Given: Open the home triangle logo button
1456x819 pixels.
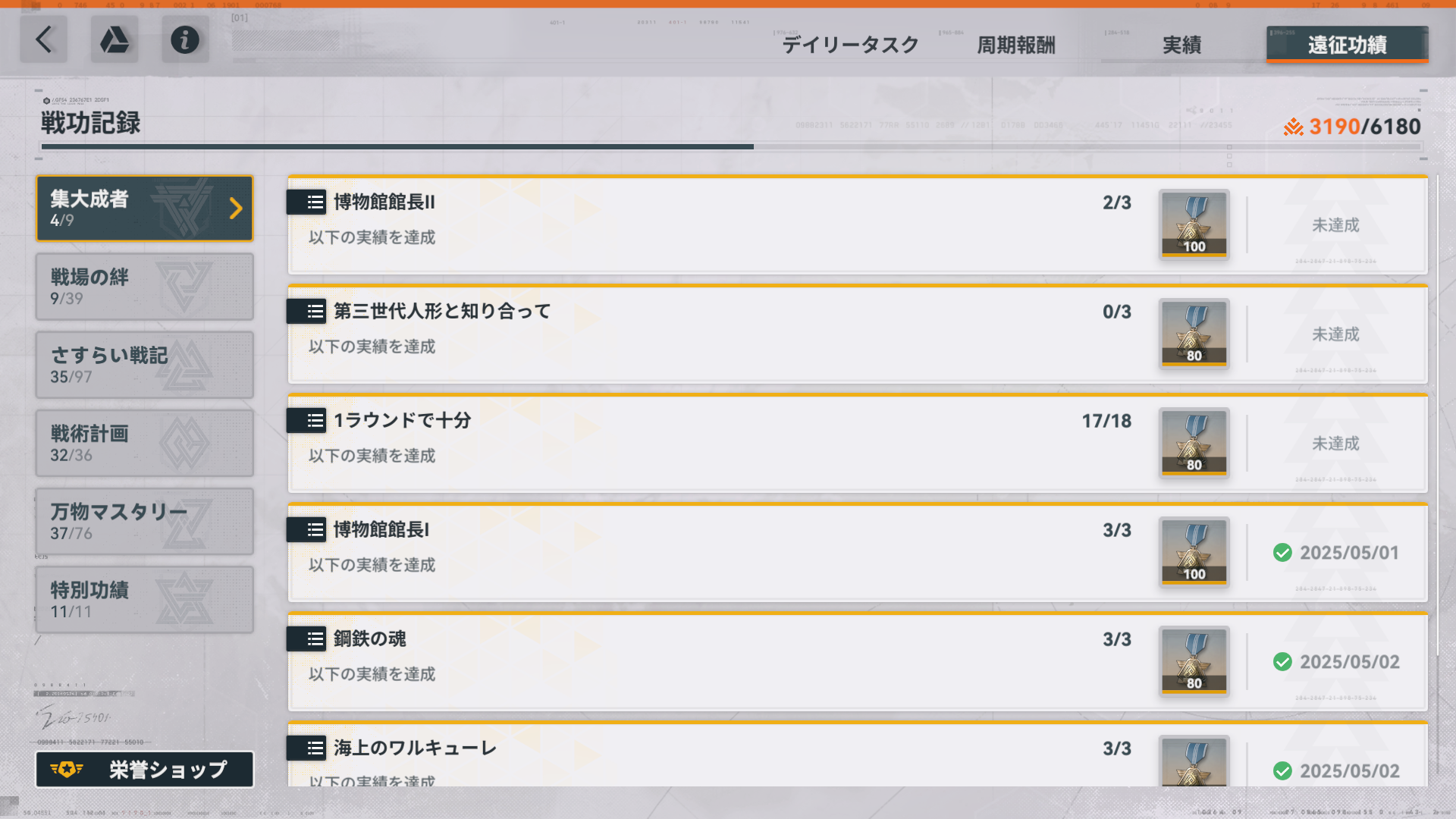Looking at the screenshot, I should click(x=115, y=39).
